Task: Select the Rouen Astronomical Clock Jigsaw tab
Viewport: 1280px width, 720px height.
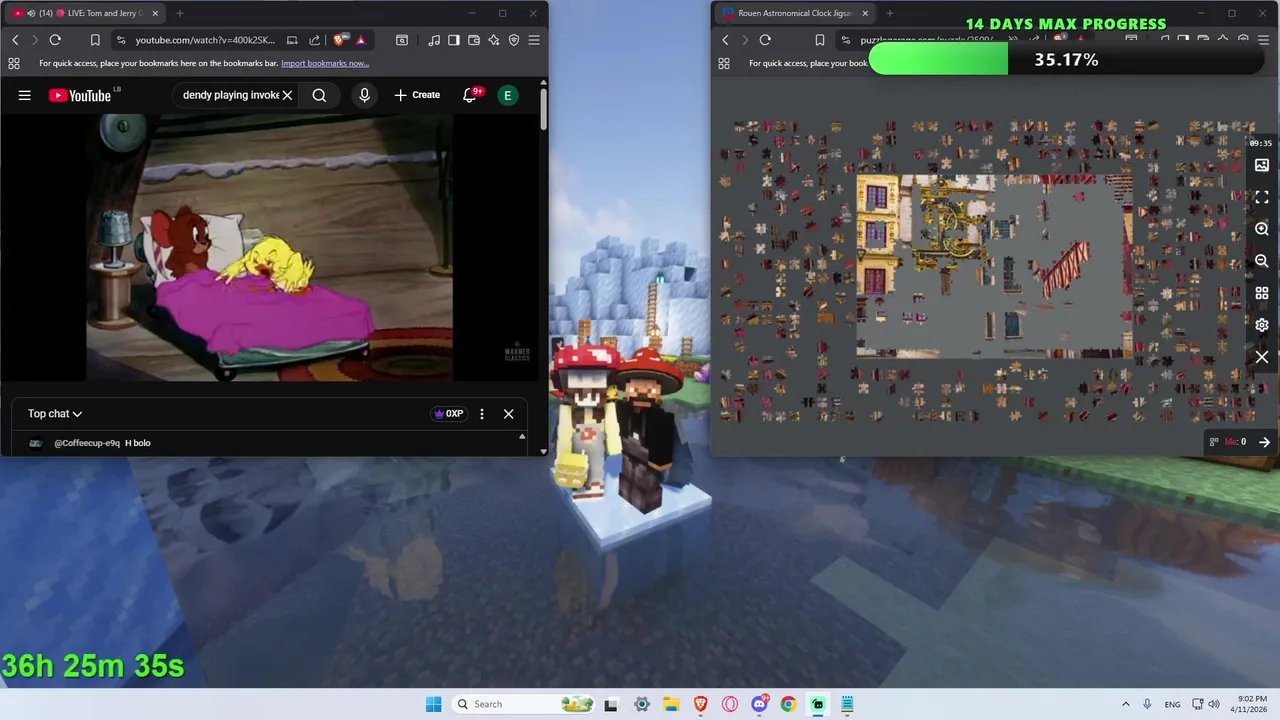Action: pos(795,13)
